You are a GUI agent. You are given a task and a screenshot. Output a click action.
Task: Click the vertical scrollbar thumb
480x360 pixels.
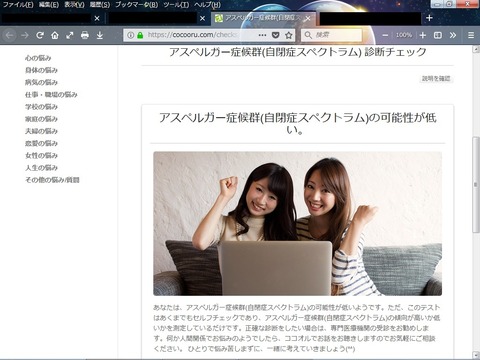point(476,185)
